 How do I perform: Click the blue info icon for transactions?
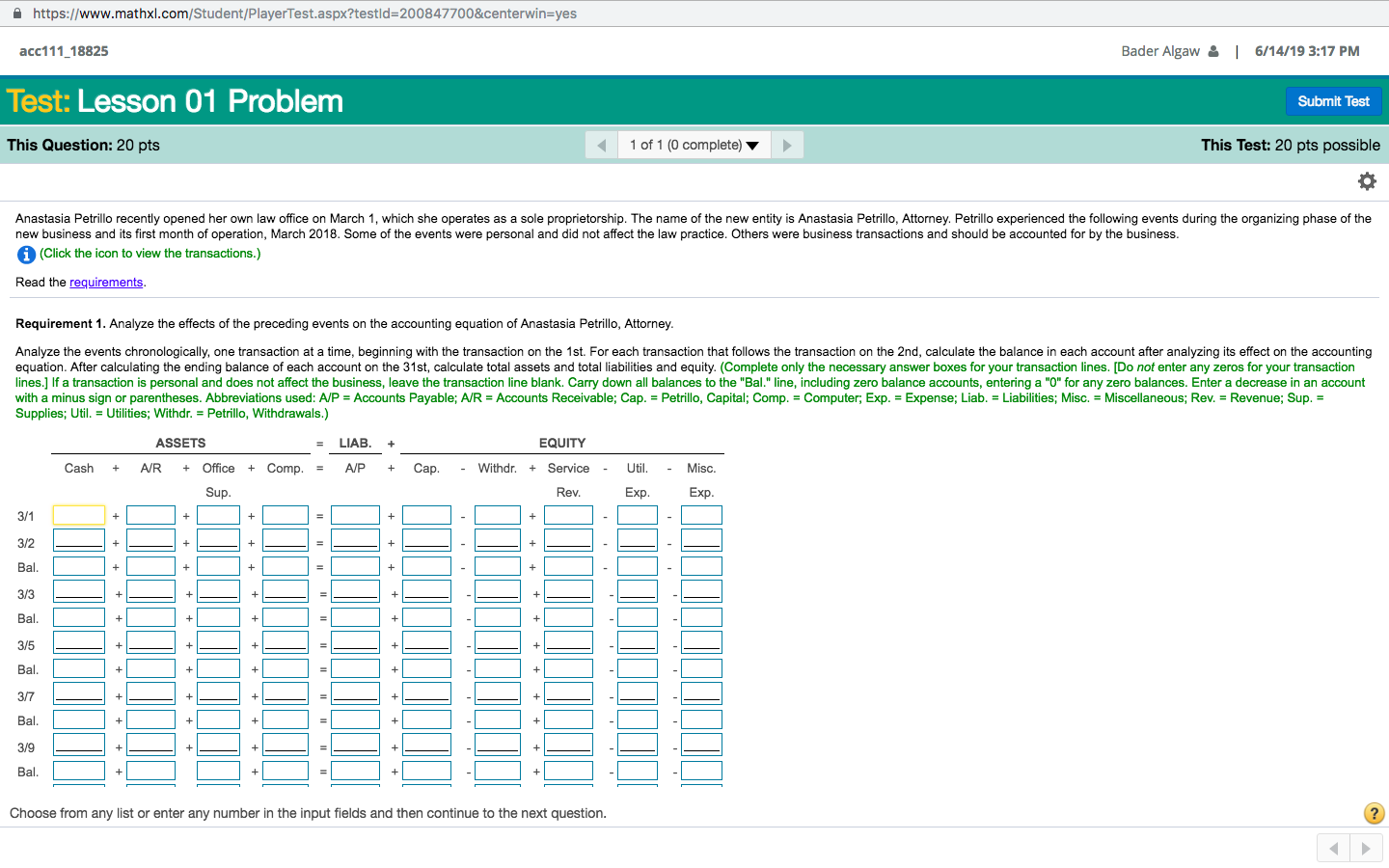click(26, 255)
